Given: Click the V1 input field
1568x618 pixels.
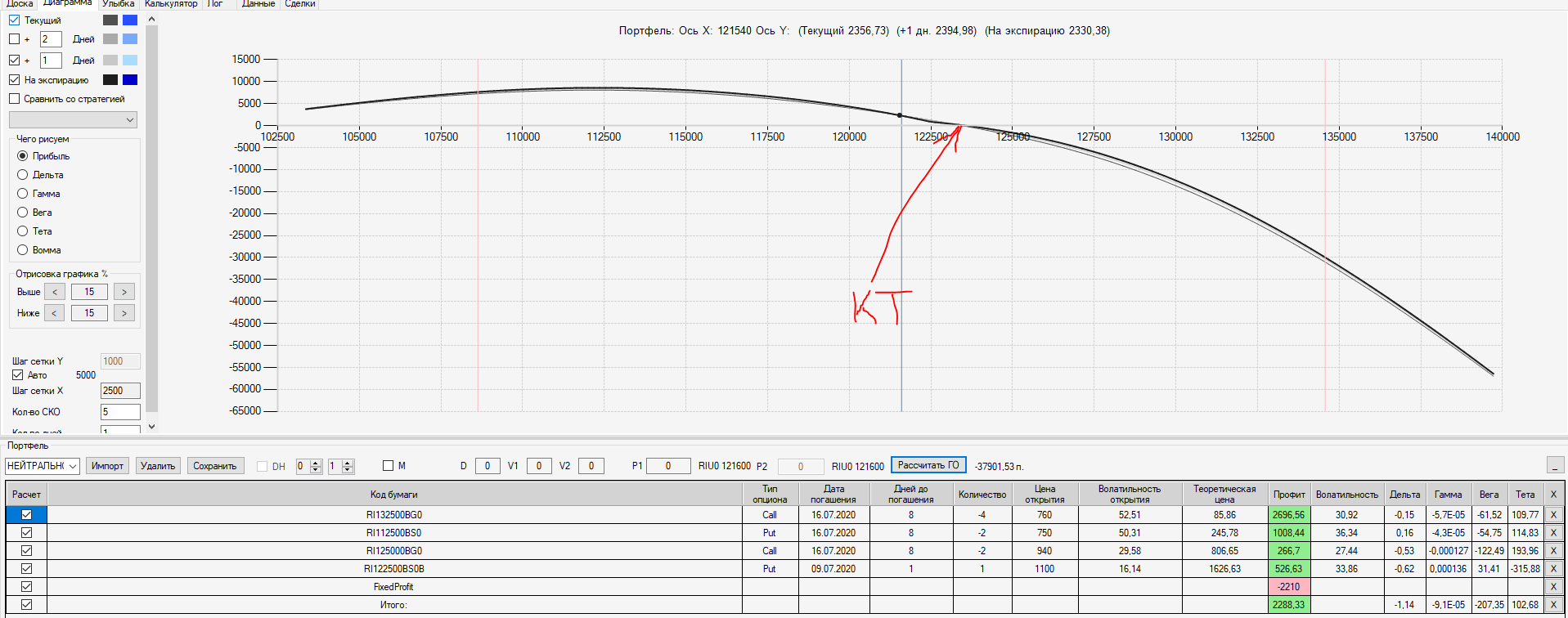Looking at the screenshot, I should coord(539,466).
